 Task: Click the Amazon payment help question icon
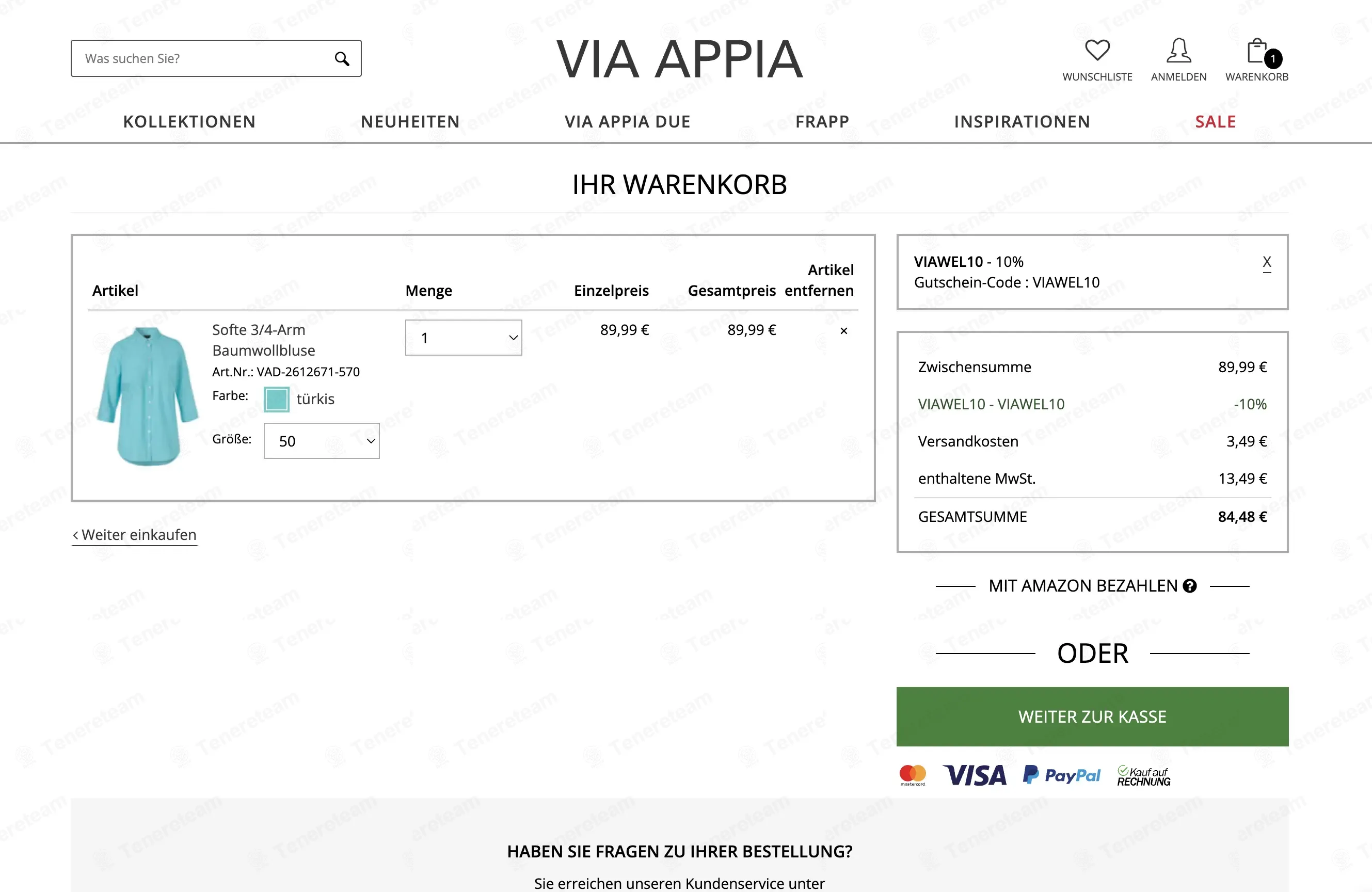tap(1189, 586)
